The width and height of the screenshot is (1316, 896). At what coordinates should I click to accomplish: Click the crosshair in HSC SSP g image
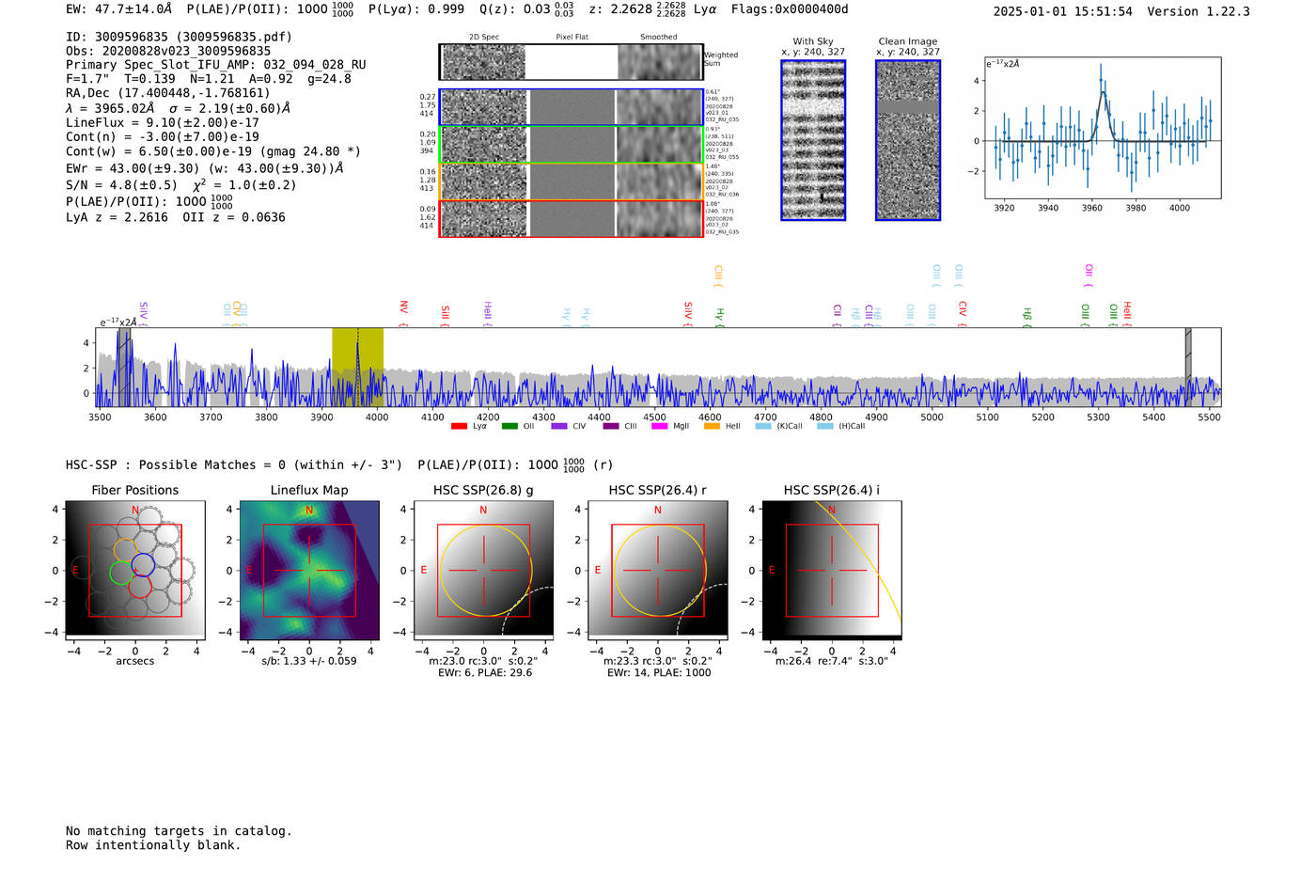click(x=483, y=571)
